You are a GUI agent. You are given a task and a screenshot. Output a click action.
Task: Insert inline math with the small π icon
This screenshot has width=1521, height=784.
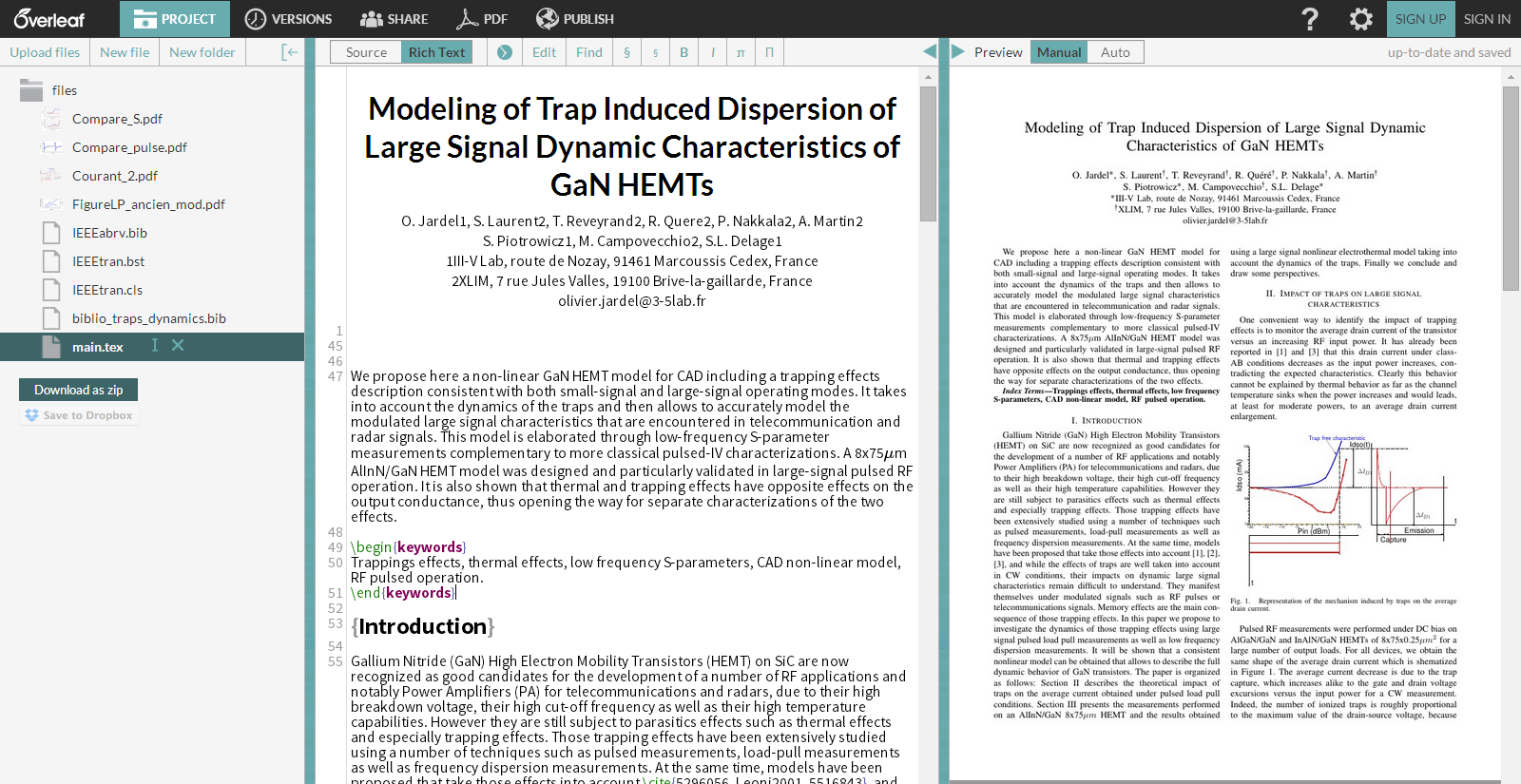click(x=741, y=52)
